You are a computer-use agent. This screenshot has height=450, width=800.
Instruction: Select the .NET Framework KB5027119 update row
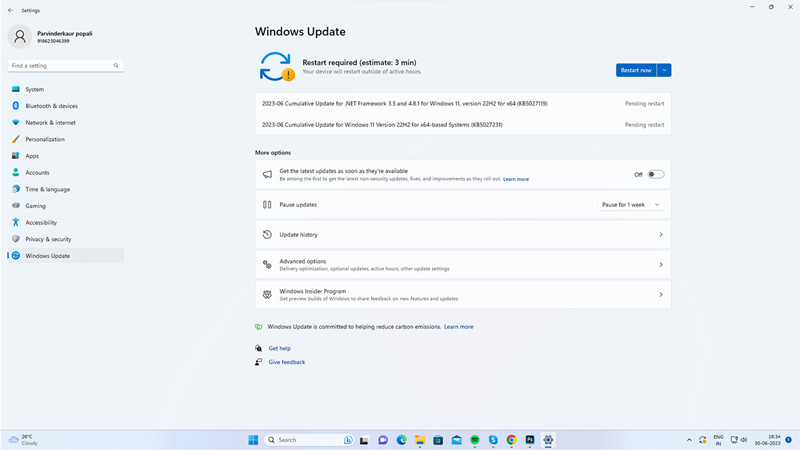(463, 104)
